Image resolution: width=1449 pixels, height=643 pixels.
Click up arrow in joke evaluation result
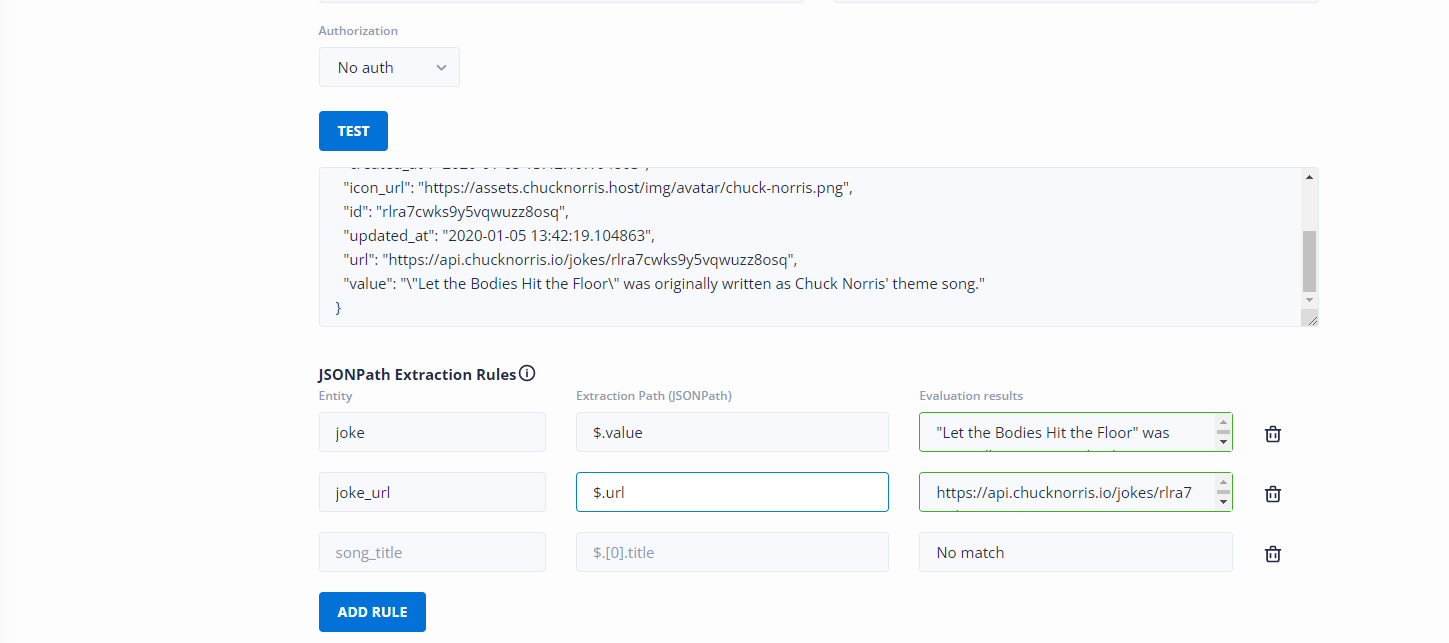(x=1224, y=422)
